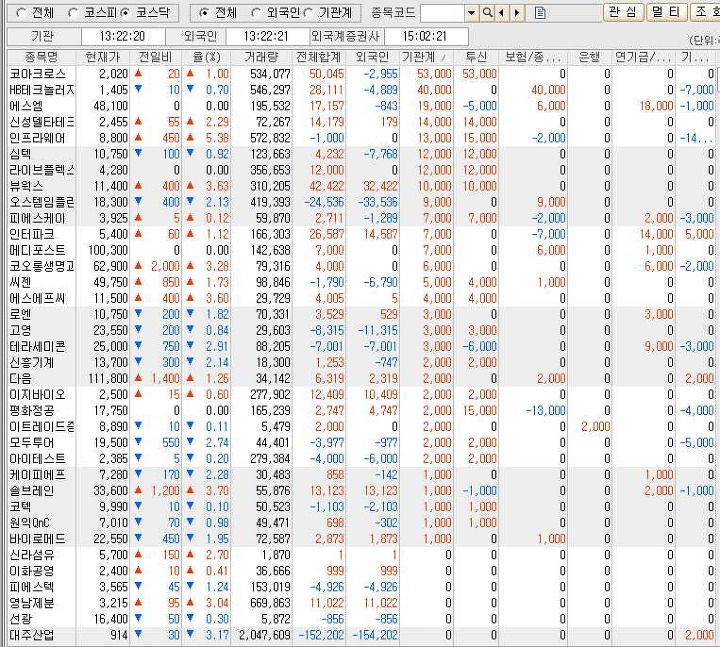Click the 기관계 column header sort arrow
720x647 pixels.
(x=443, y=58)
